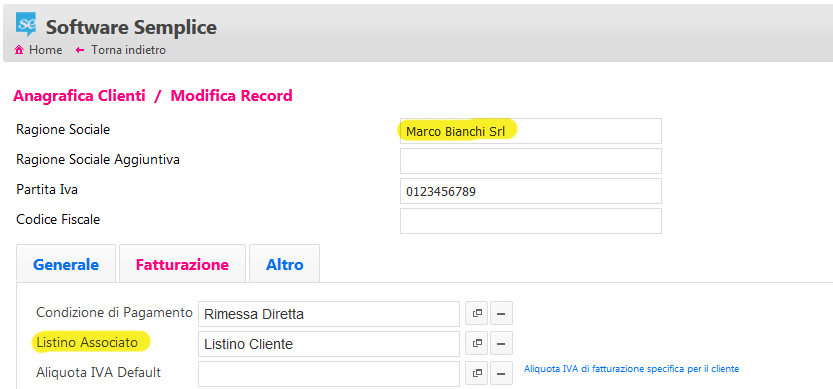Click the Software Semplice title text
The width and height of the screenshot is (833, 389).
coord(131,27)
